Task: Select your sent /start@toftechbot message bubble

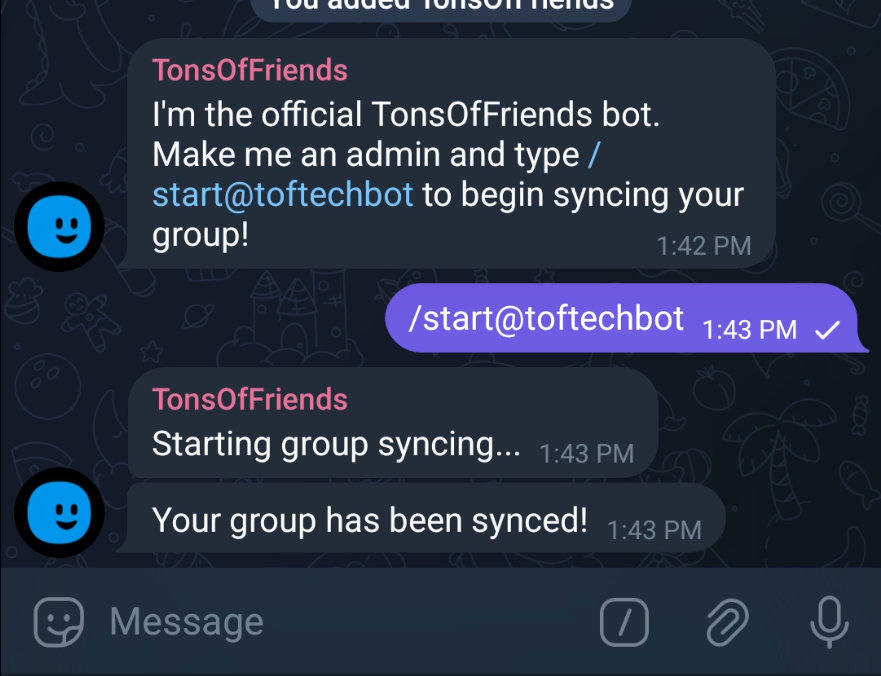Action: tap(546, 319)
